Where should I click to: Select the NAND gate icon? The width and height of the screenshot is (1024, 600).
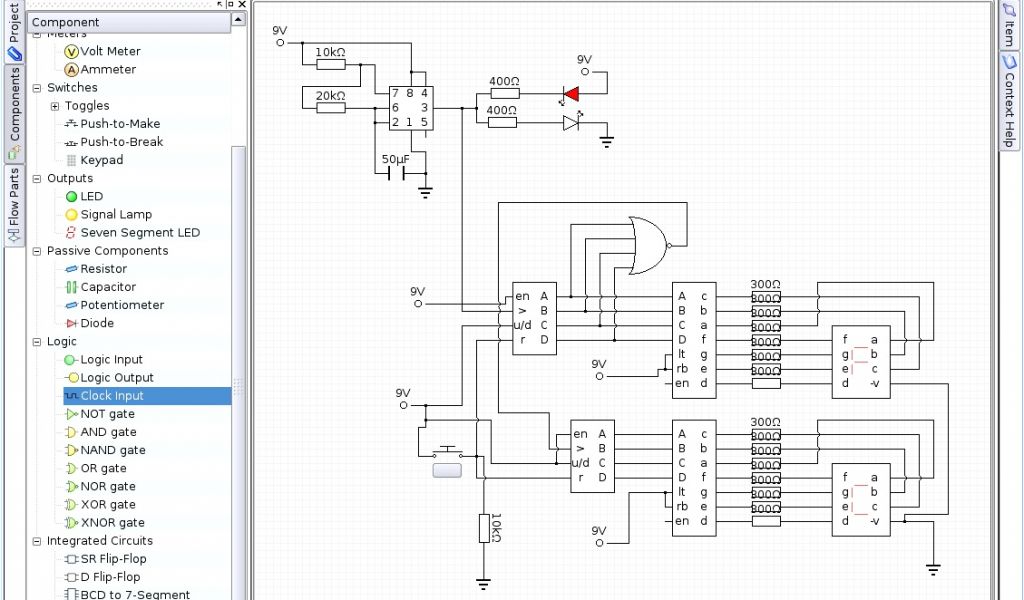(x=71, y=450)
